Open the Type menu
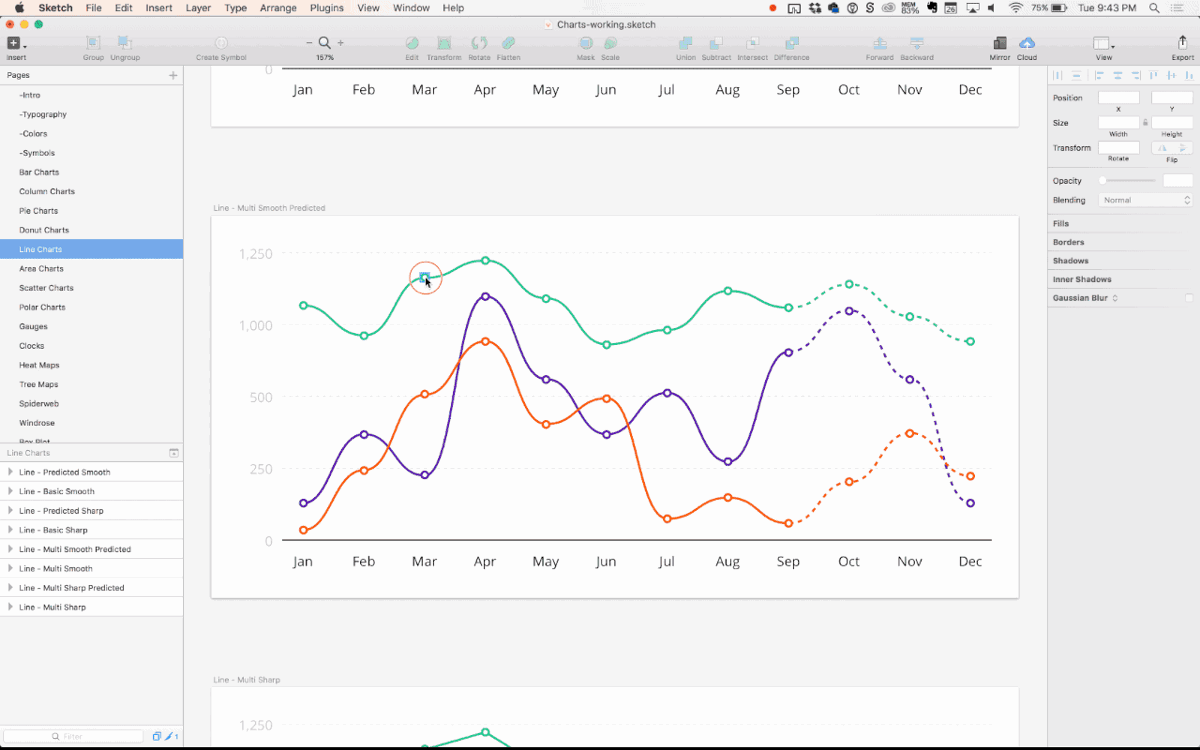 tap(236, 8)
